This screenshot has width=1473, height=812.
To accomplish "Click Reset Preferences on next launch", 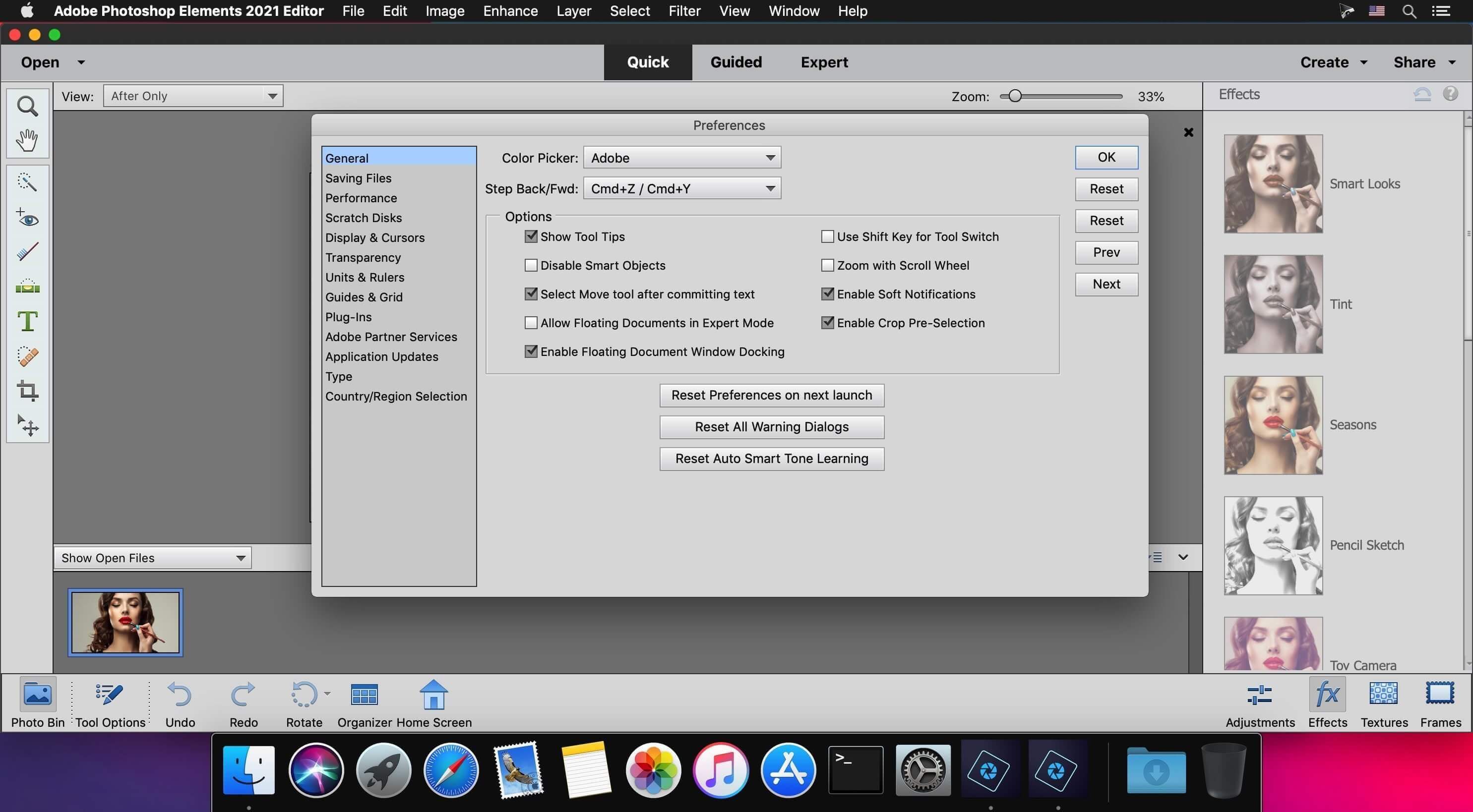I will (771, 395).
